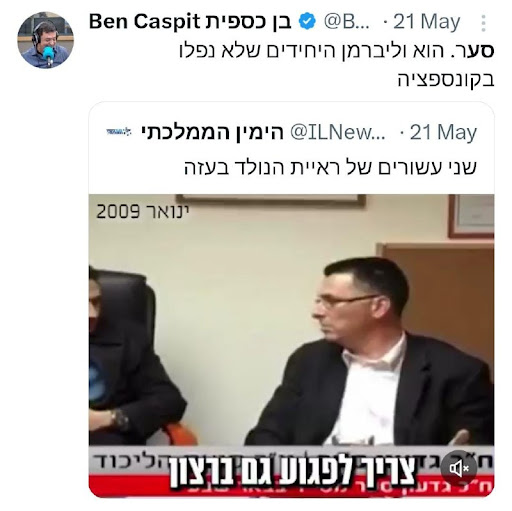512x511 pixels.
Task: Click the blue verified badge
Action: (x=307, y=22)
